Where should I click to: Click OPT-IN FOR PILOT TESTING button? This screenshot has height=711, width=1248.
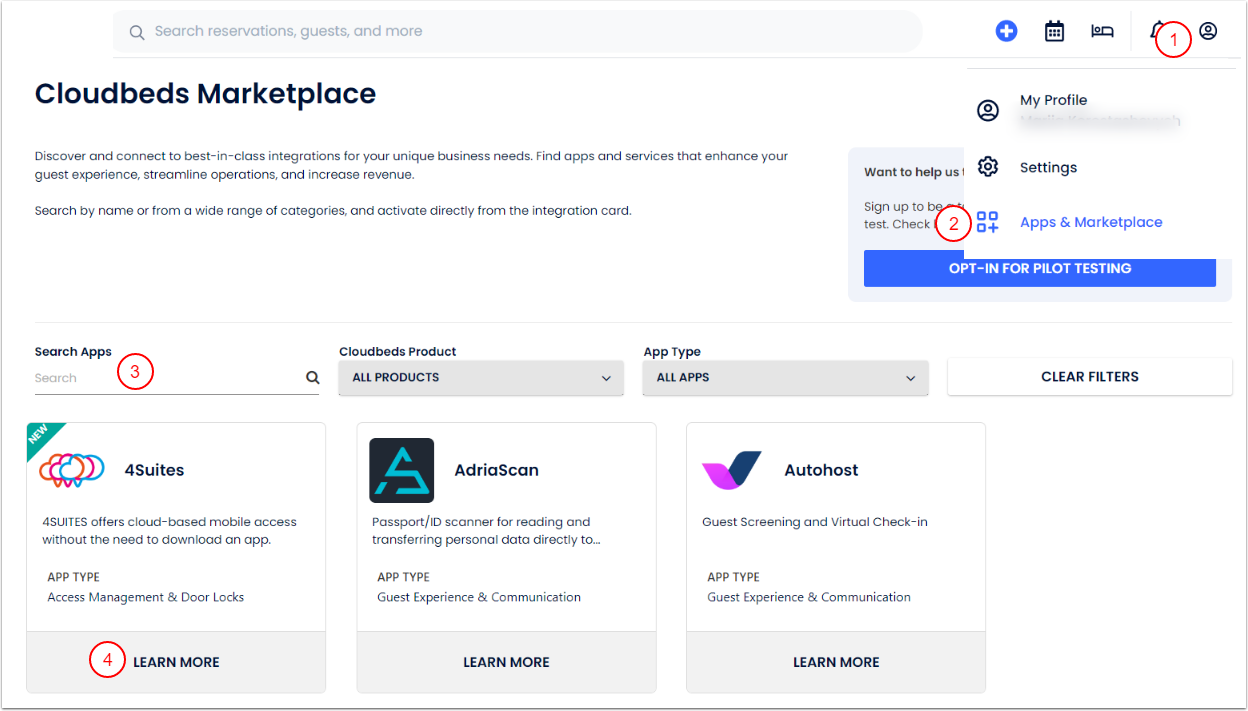(1040, 268)
